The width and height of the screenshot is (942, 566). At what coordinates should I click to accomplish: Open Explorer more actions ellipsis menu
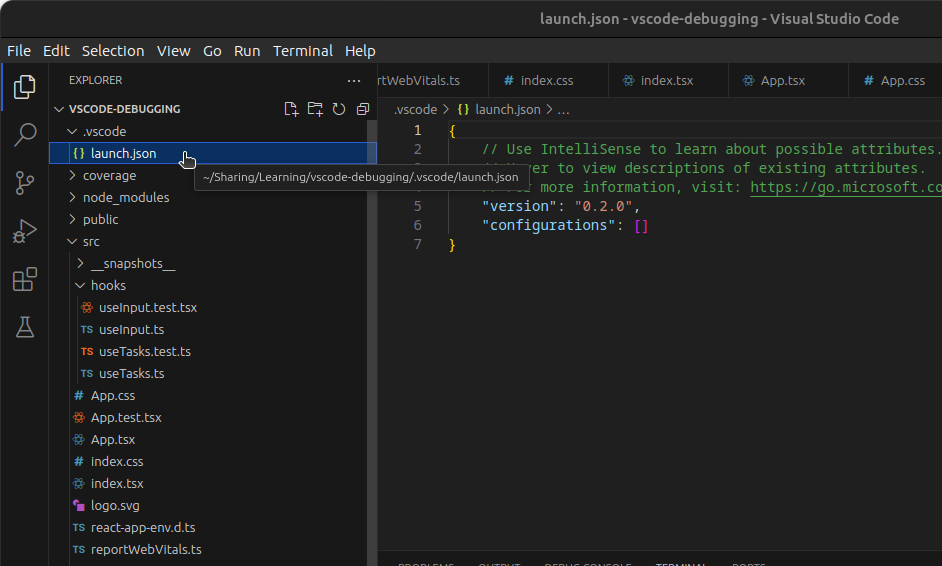click(x=354, y=80)
